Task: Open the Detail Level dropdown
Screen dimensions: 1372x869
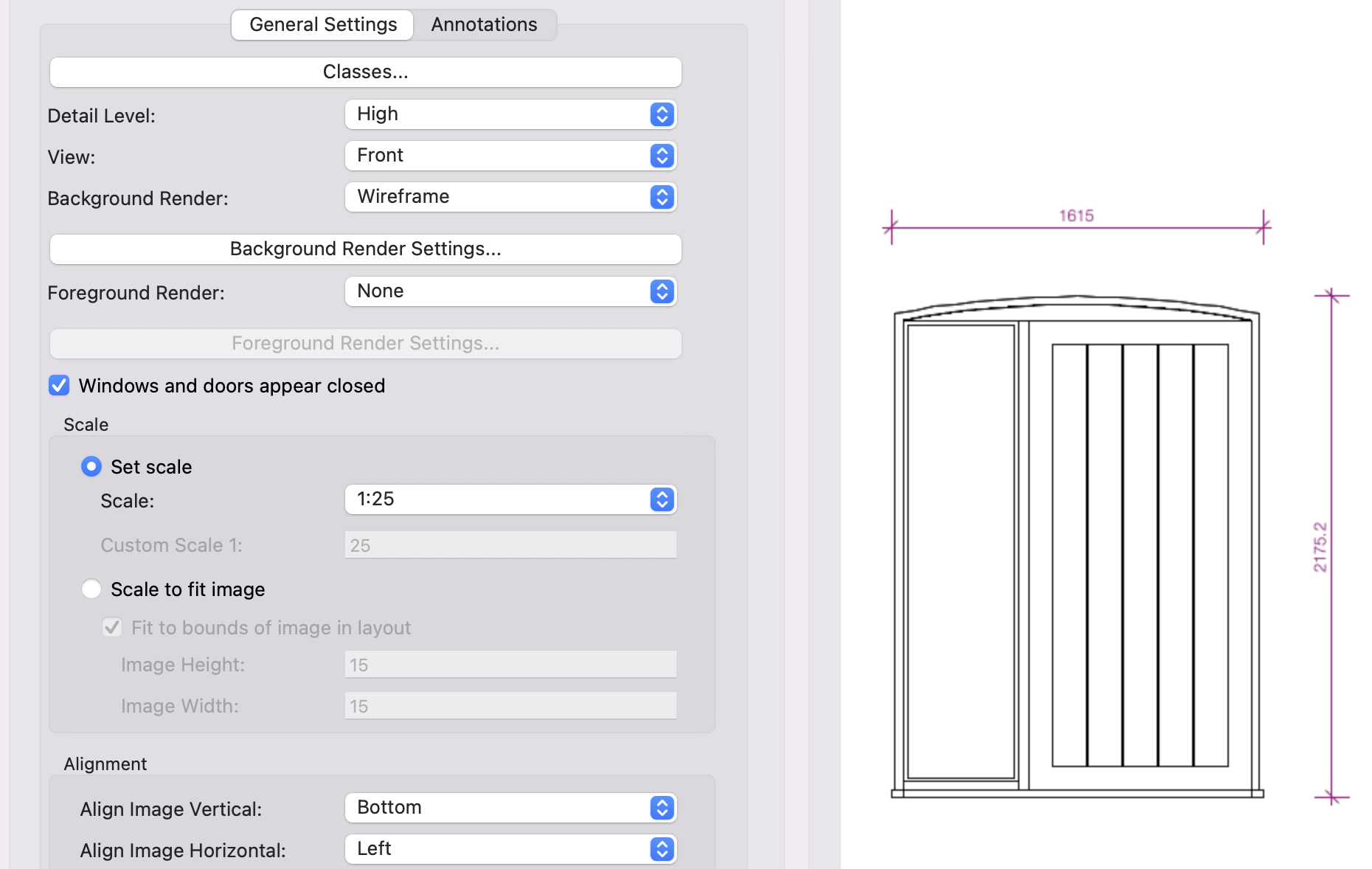Action: 510,114
